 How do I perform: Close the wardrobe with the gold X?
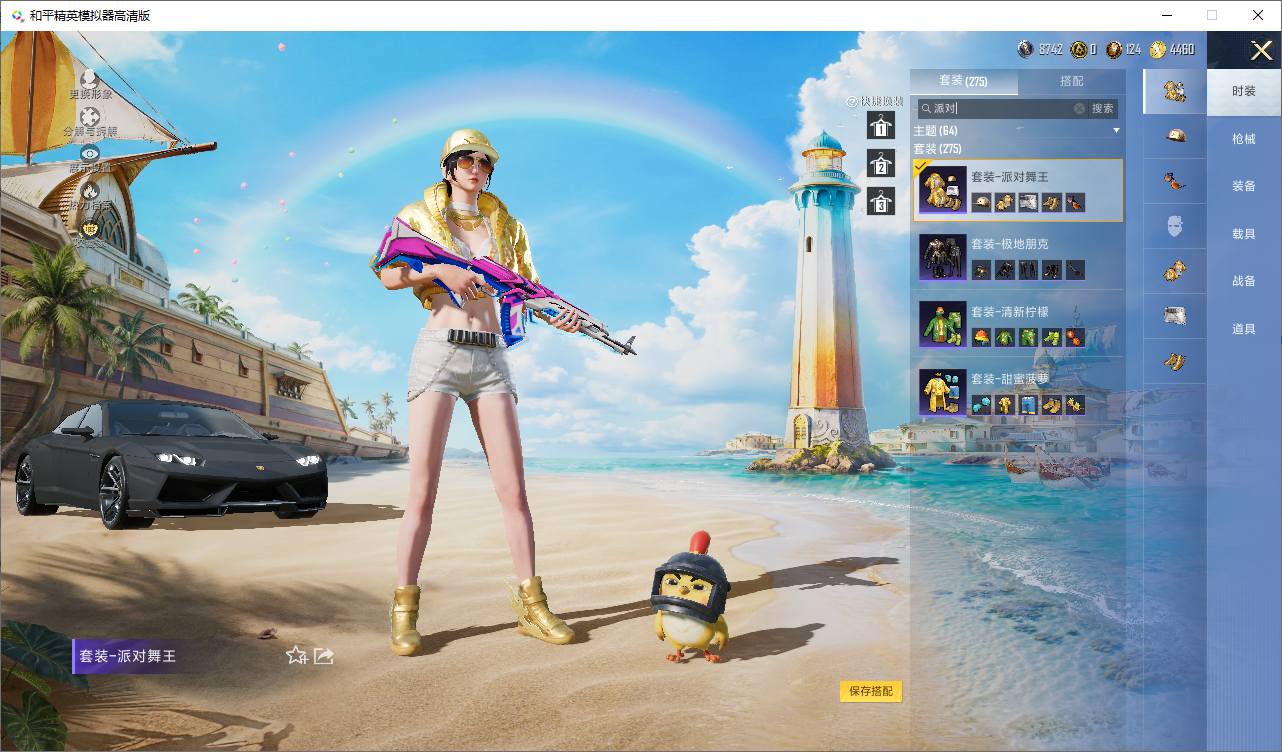pos(1261,50)
